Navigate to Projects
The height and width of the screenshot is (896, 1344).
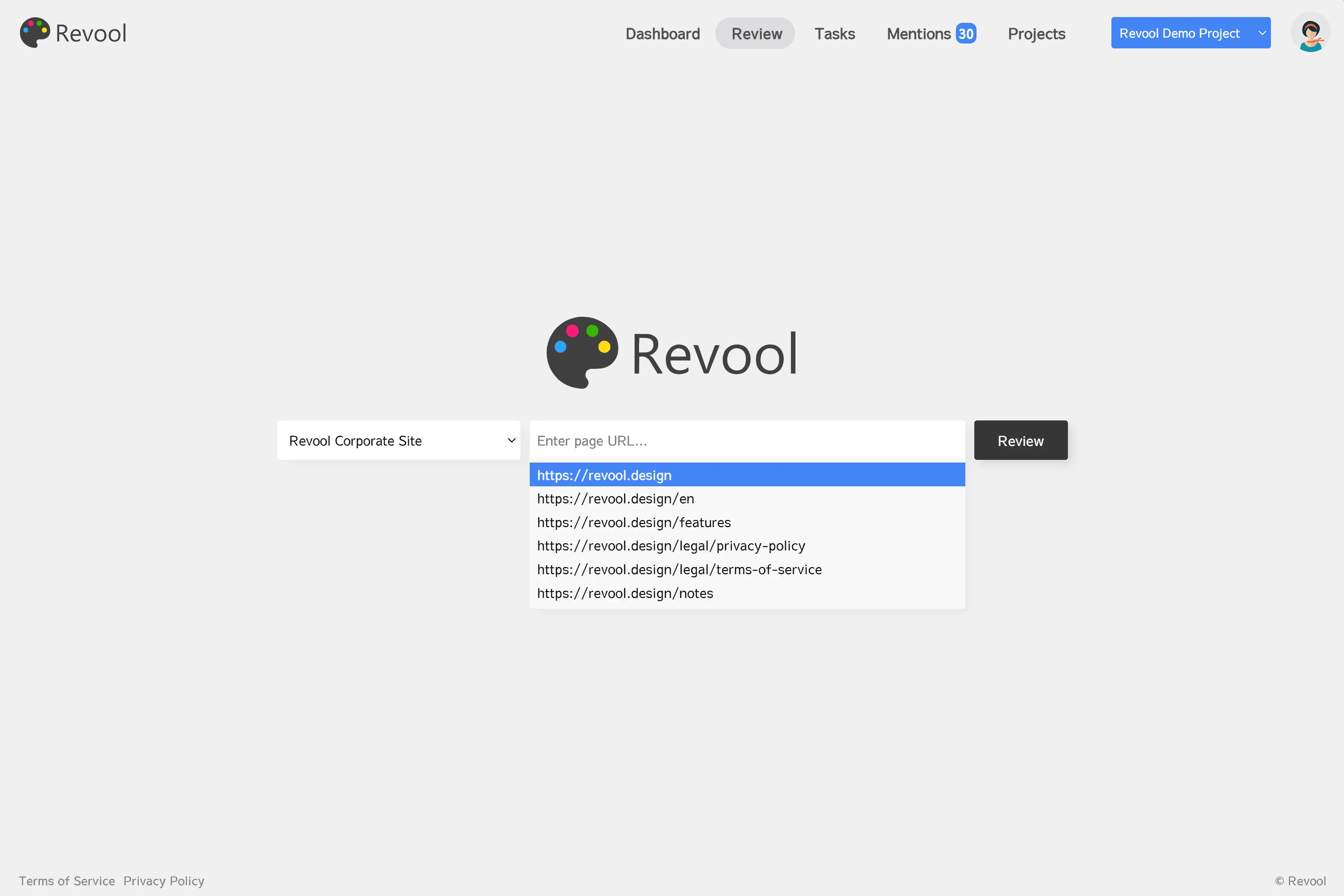tap(1036, 34)
